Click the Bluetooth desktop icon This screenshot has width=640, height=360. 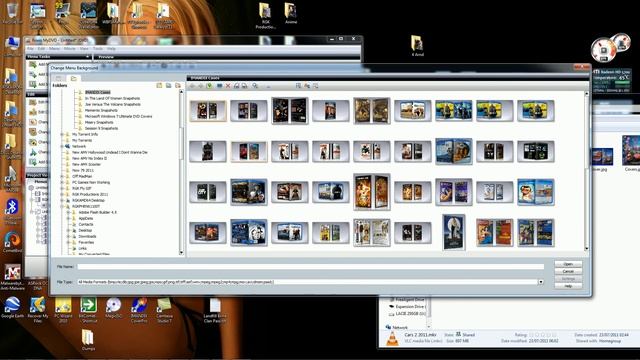pos(12,211)
